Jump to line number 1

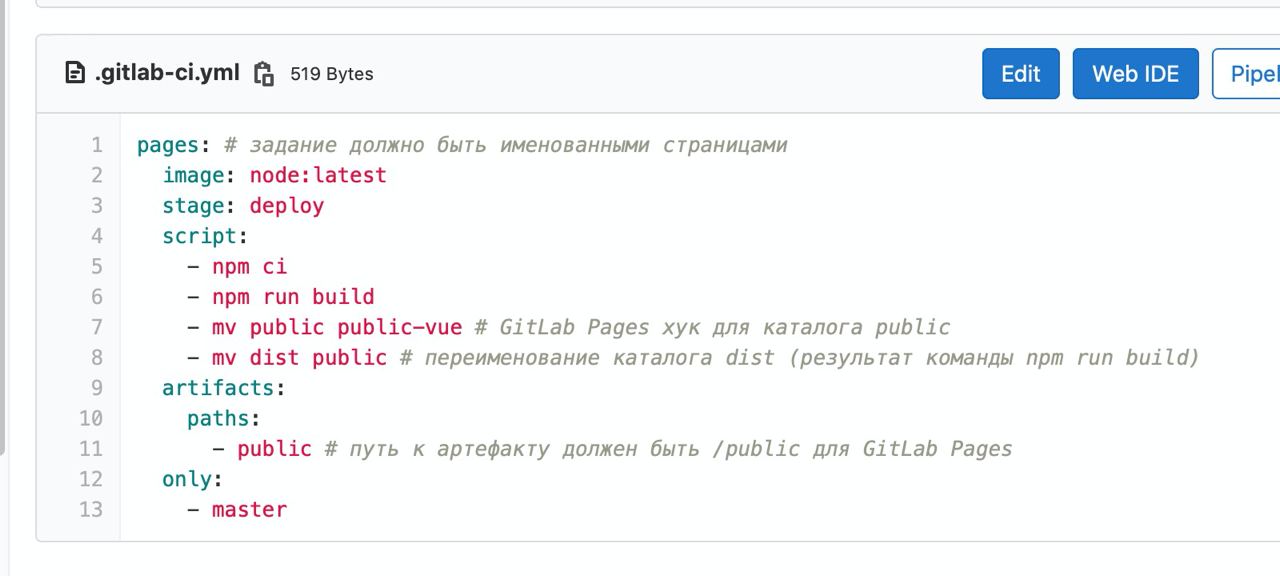[97, 145]
